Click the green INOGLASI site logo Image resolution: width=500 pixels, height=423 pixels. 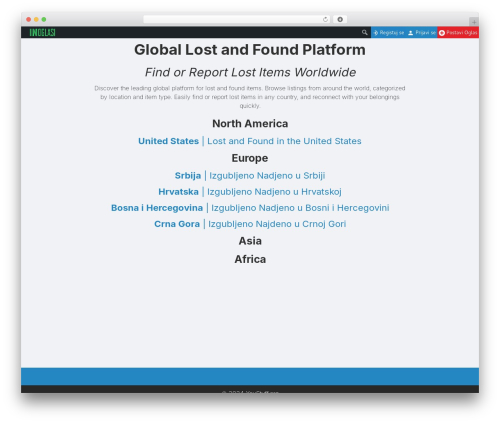(42, 32)
